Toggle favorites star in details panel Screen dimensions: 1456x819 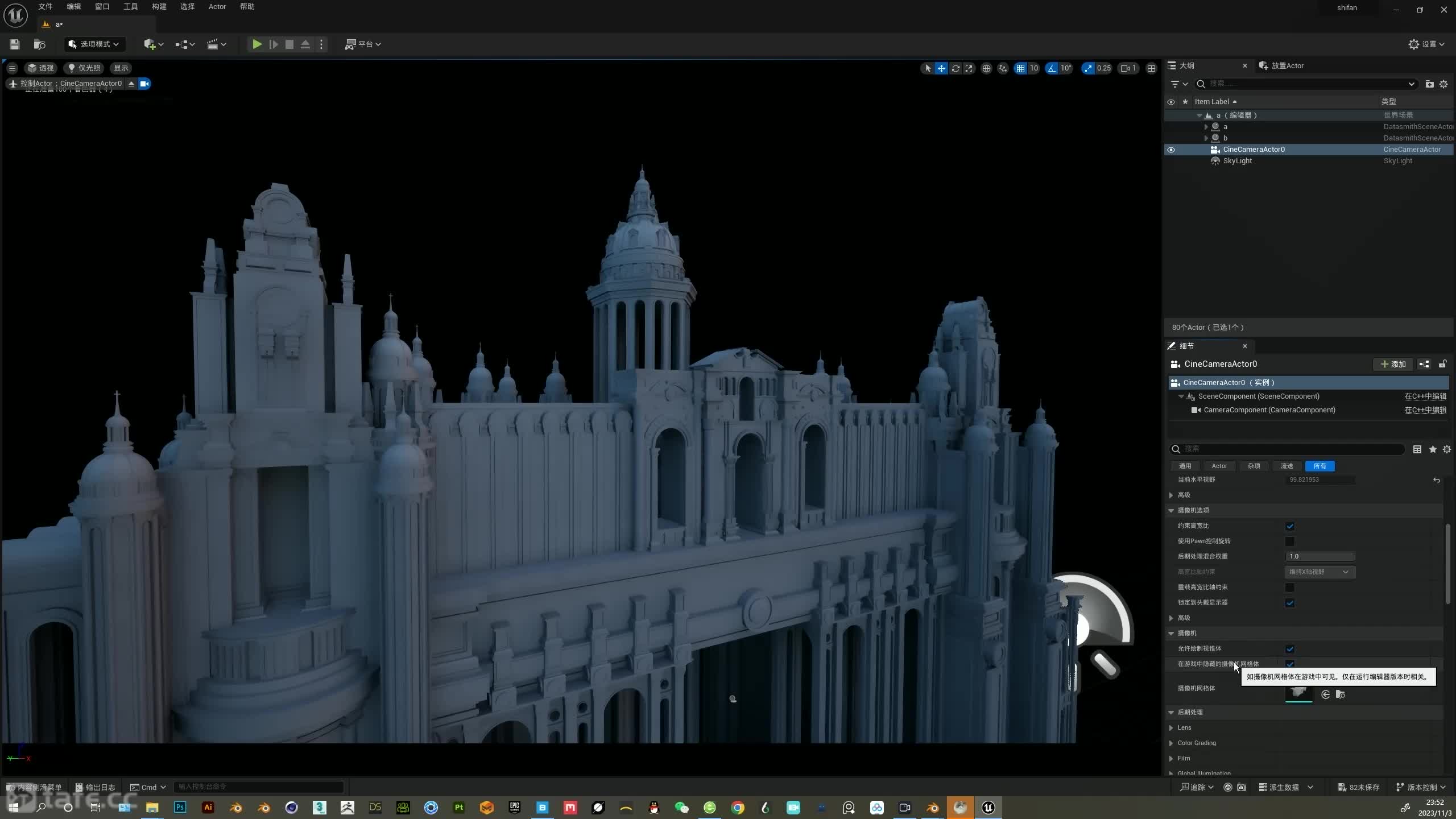pyautogui.click(x=1433, y=449)
